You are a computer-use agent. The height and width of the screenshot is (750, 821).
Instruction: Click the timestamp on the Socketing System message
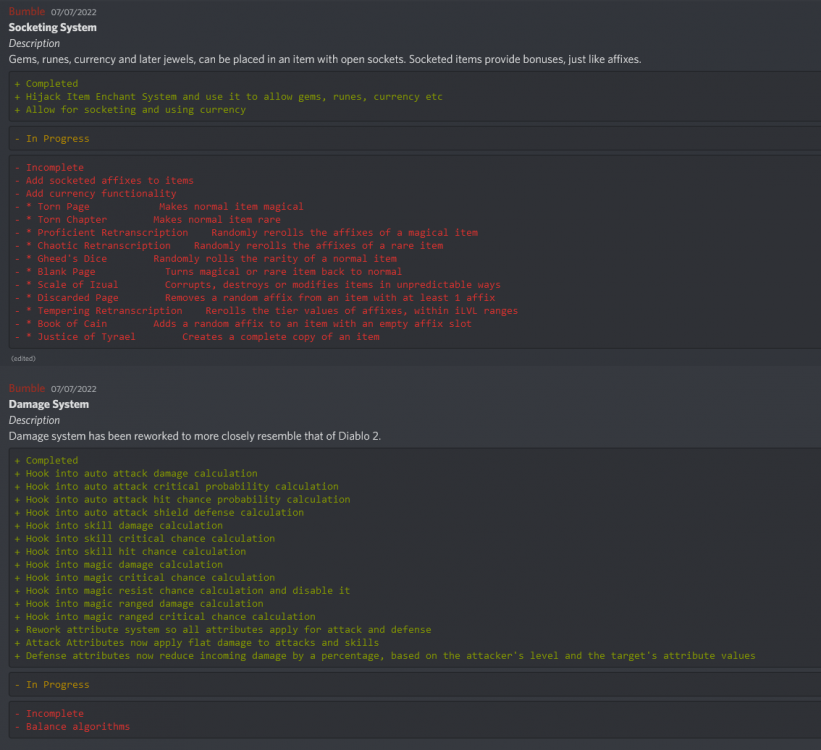[x=72, y=12]
